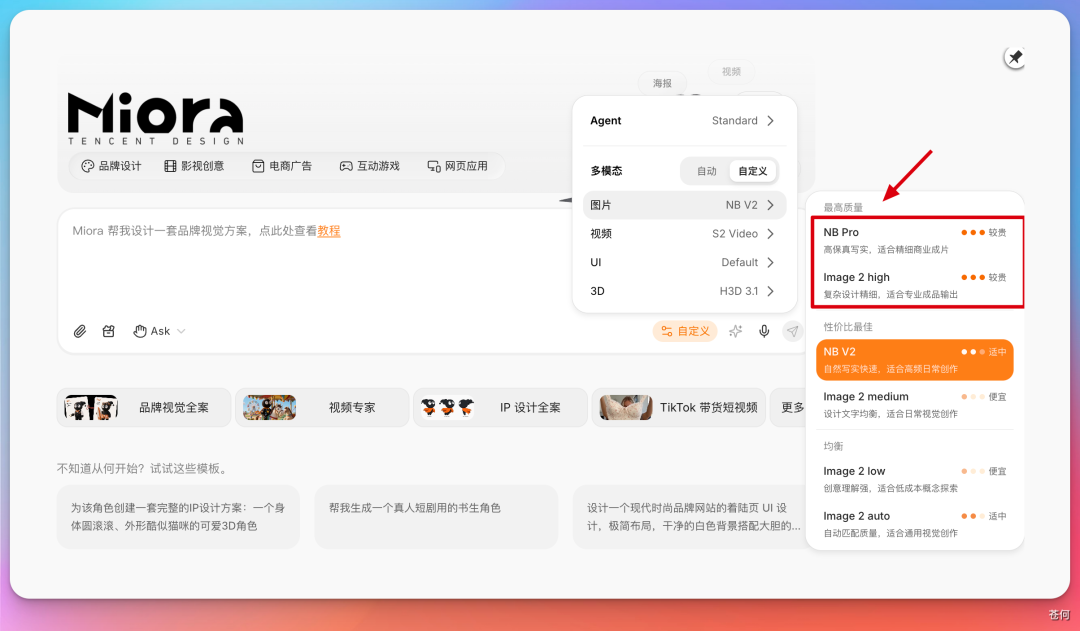This screenshot has width=1080, height=631.
Task: Select the Image 2 medium model
Action: (x=915, y=404)
